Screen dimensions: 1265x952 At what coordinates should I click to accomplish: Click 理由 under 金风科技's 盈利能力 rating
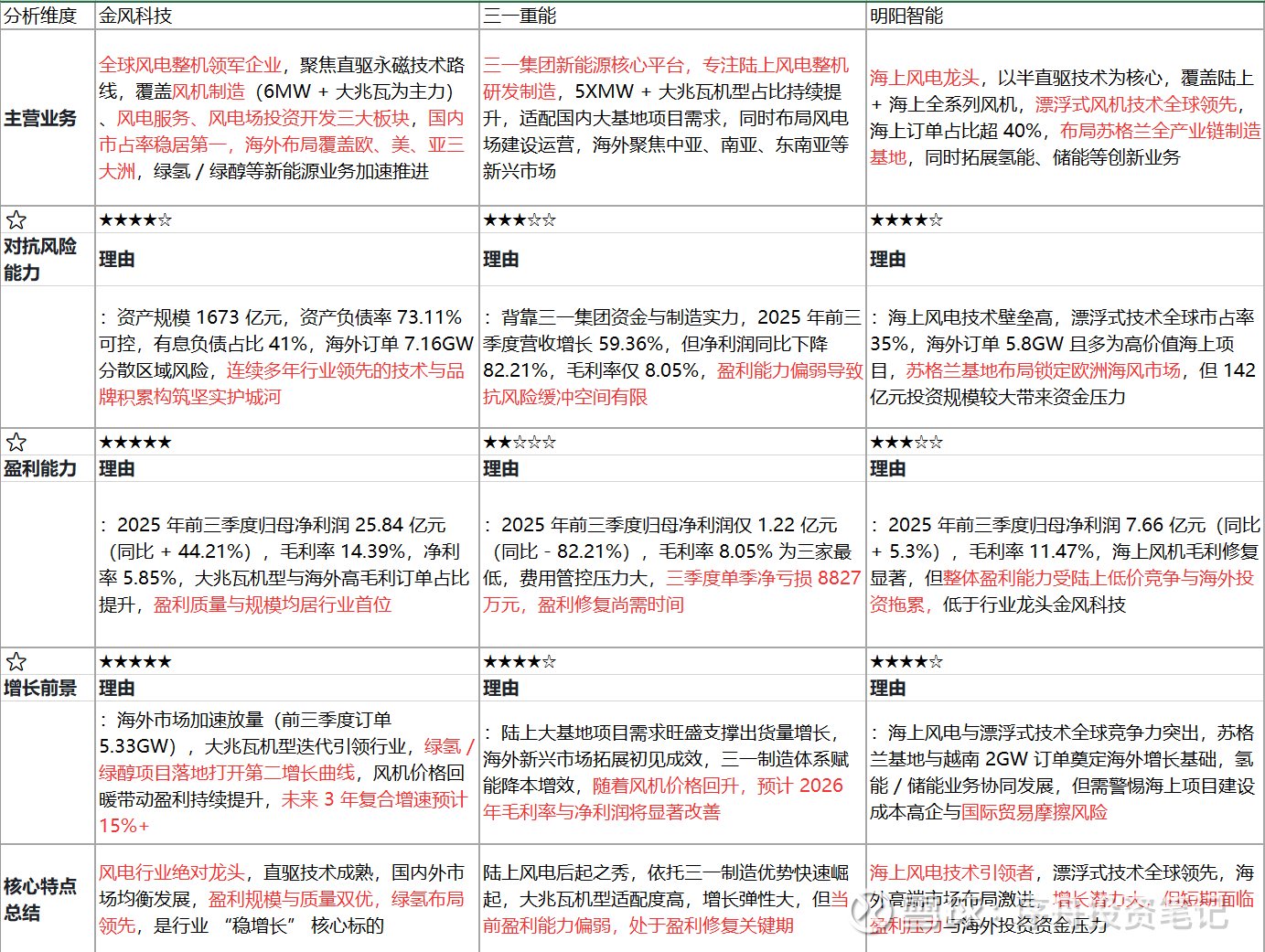click(117, 469)
